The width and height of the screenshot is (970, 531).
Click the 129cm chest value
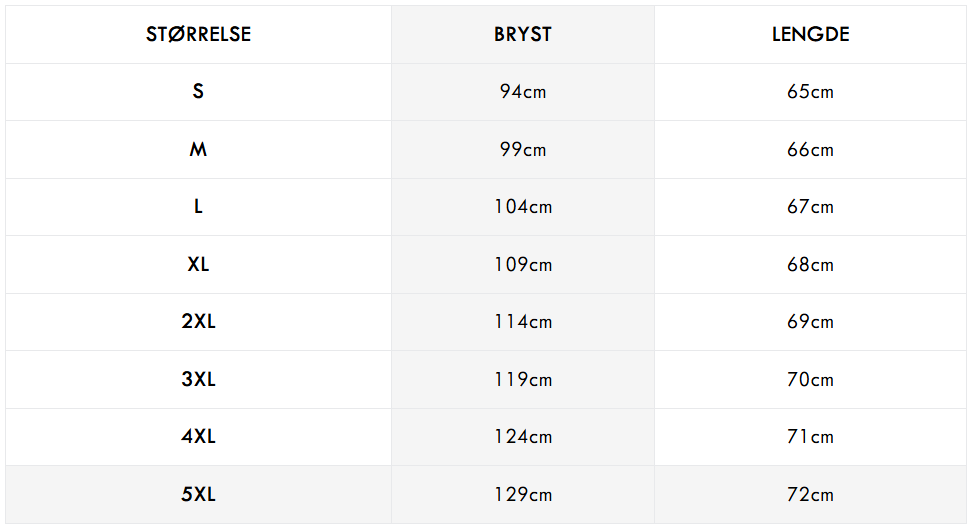pyautogui.click(x=523, y=494)
